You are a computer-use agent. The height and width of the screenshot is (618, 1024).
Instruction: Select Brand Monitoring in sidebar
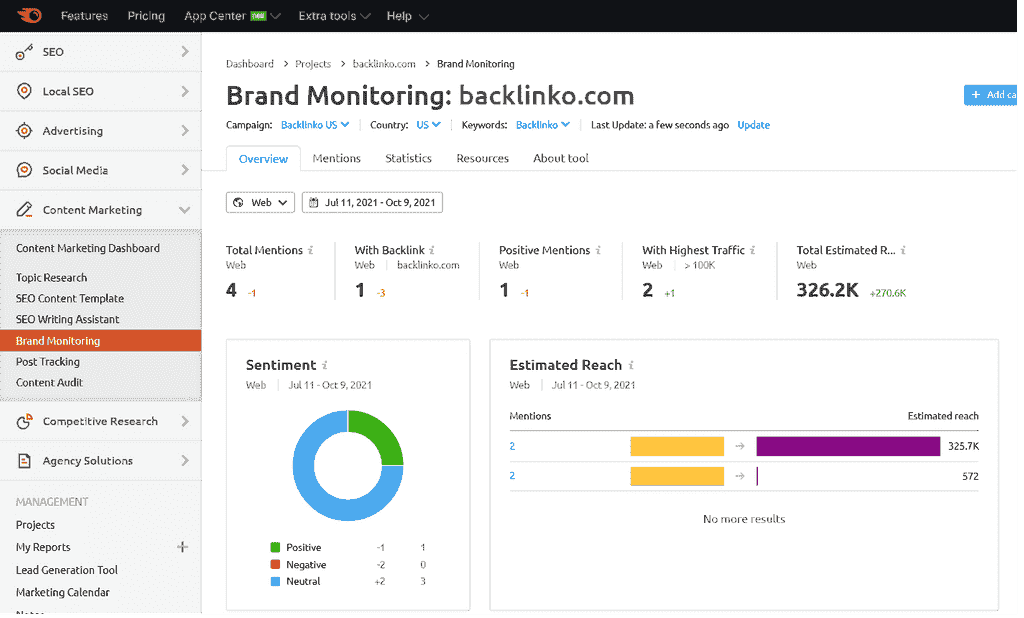(101, 341)
